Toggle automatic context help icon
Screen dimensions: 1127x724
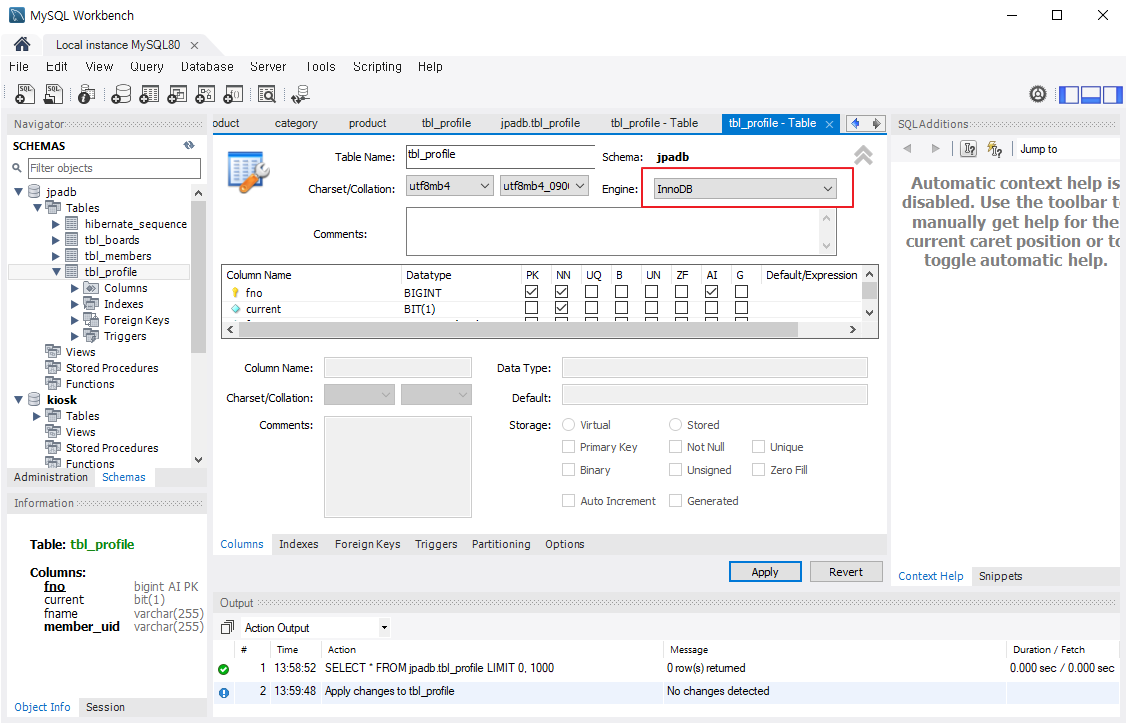click(x=995, y=149)
